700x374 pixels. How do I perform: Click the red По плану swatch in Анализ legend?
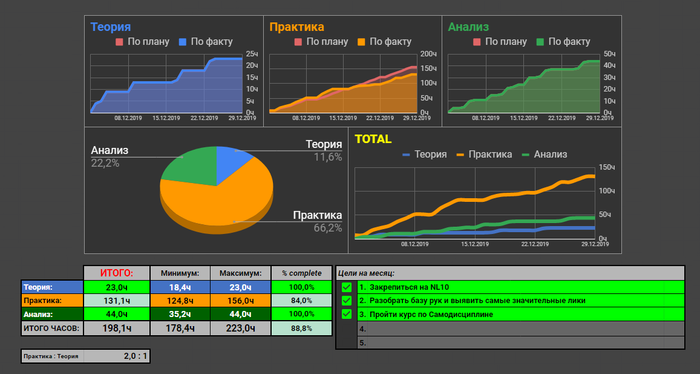pyautogui.click(x=477, y=42)
